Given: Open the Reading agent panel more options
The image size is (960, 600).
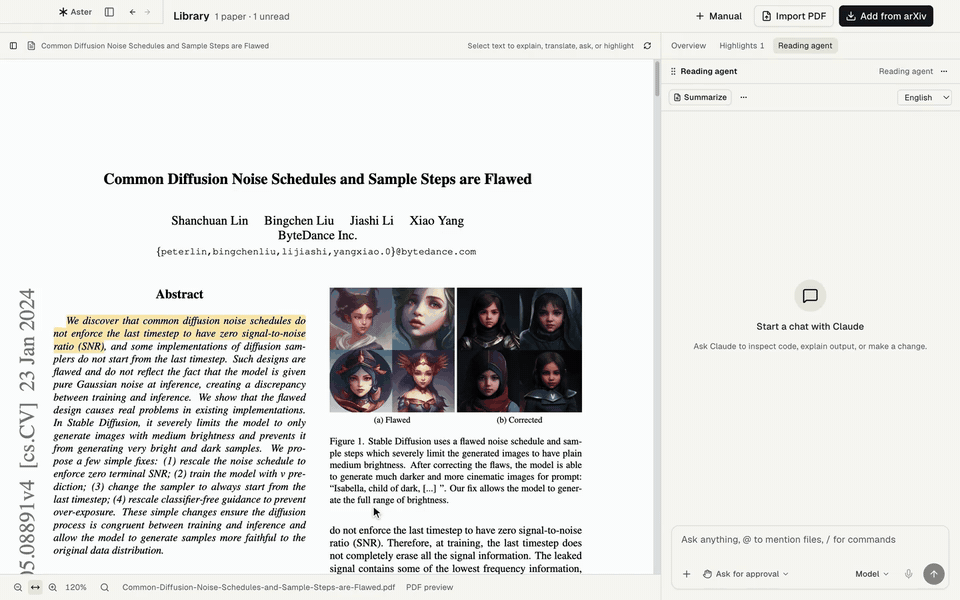Looking at the screenshot, I should pyautogui.click(x=943, y=72).
